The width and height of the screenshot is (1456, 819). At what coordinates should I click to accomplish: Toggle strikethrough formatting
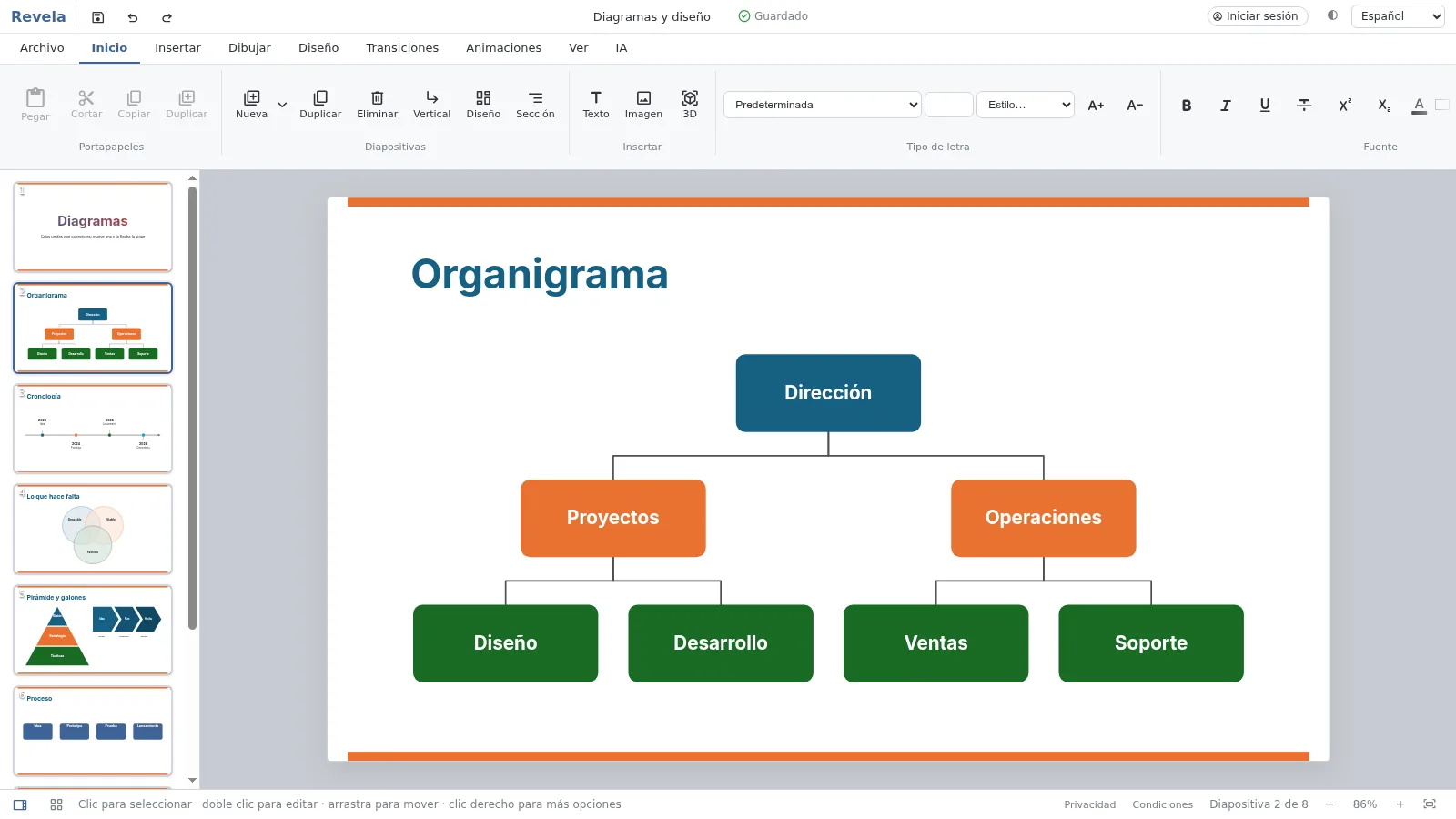(x=1304, y=106)
